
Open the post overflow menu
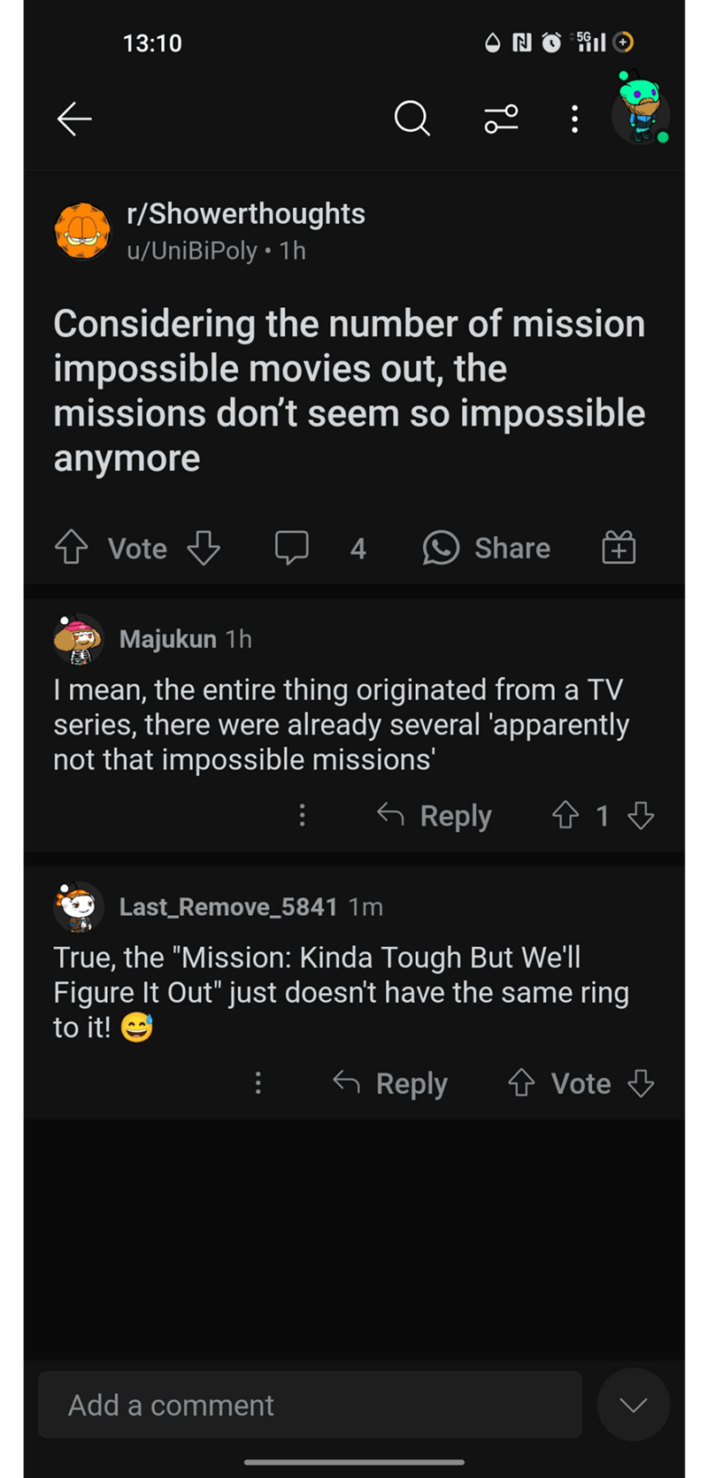[x=574, y=119]
